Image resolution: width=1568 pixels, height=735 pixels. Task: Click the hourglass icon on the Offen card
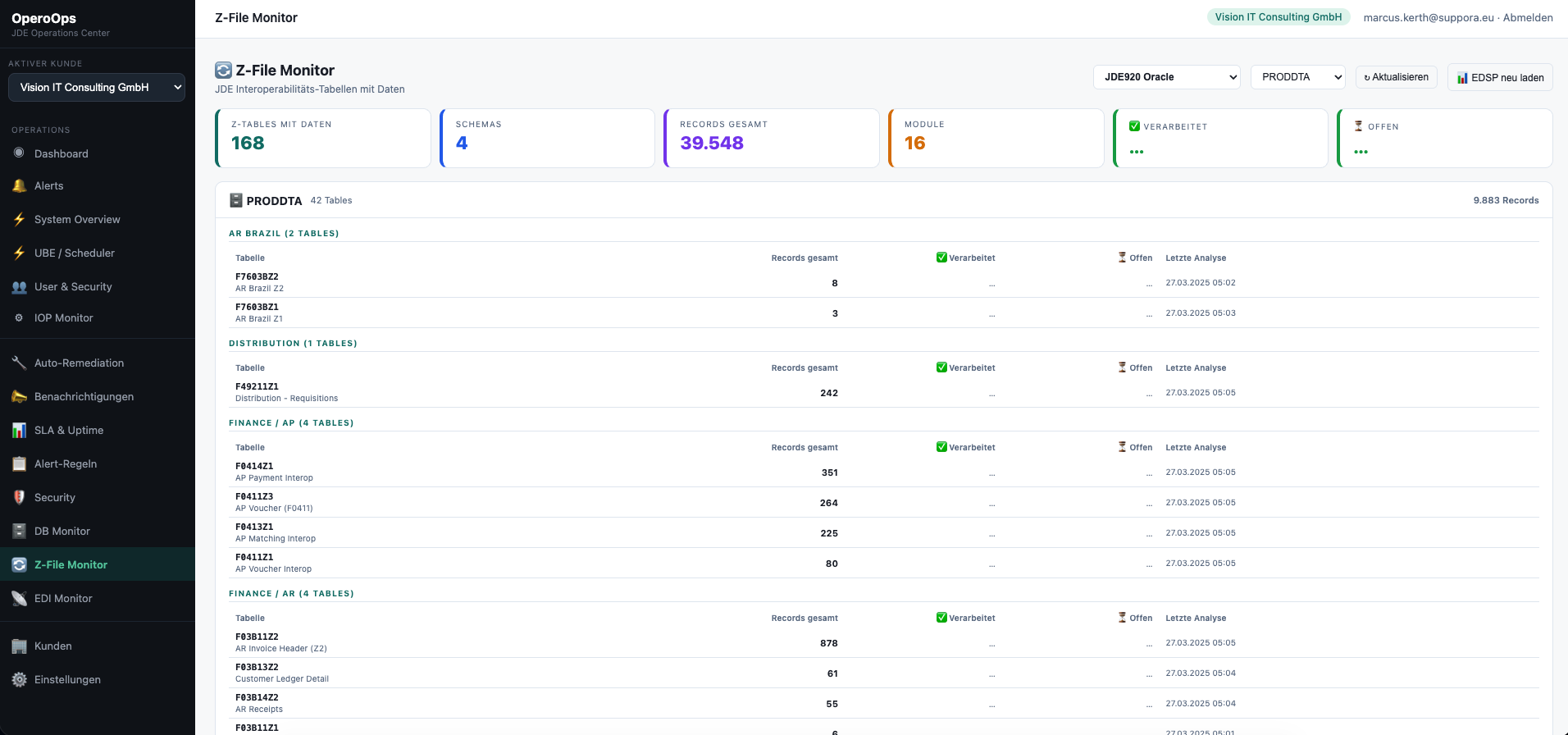click(x=1359, y=126)
